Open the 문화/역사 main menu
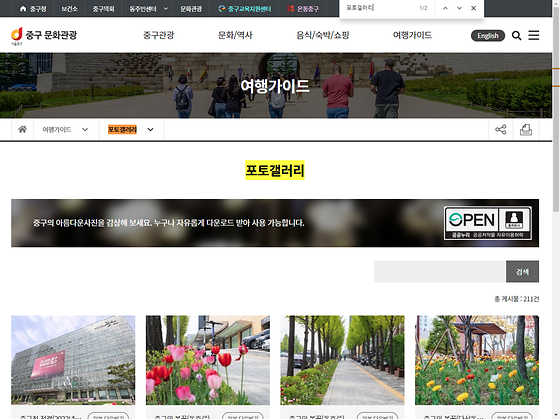Viewport: 560px width, 419px height. coord(235,35)
